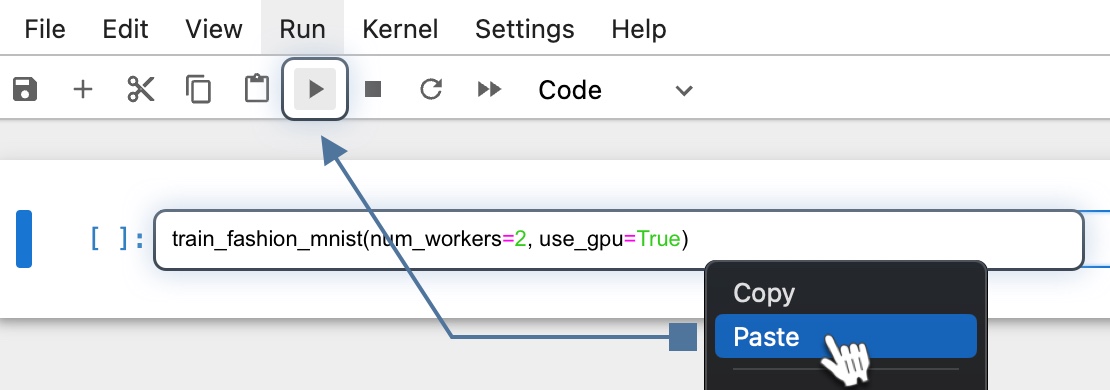
Task: Insert a new cell with the plus icon
Action: pyautogui.click(x=83, y=90)
